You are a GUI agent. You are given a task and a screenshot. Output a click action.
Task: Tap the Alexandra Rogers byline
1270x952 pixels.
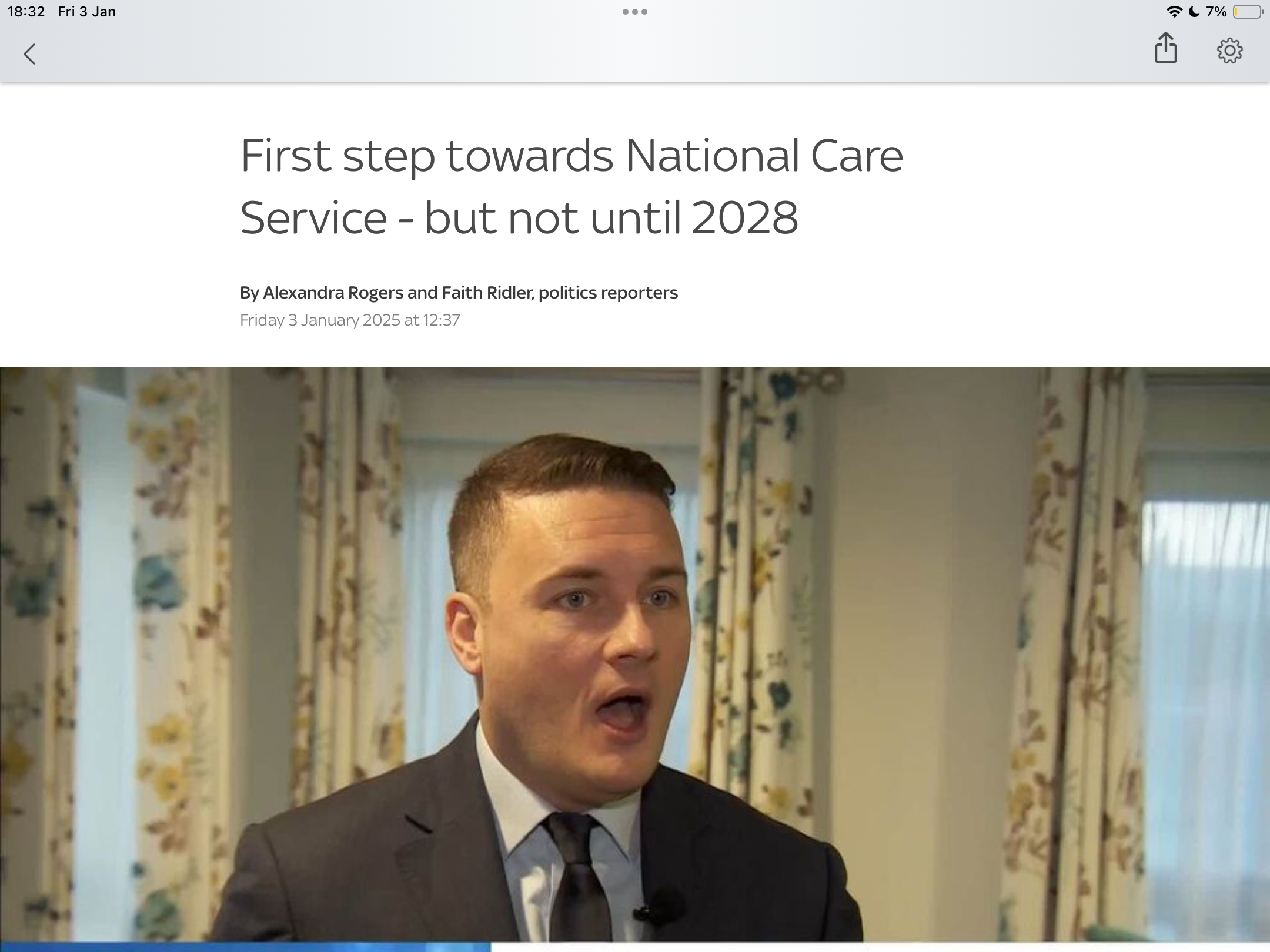point(333,292)
